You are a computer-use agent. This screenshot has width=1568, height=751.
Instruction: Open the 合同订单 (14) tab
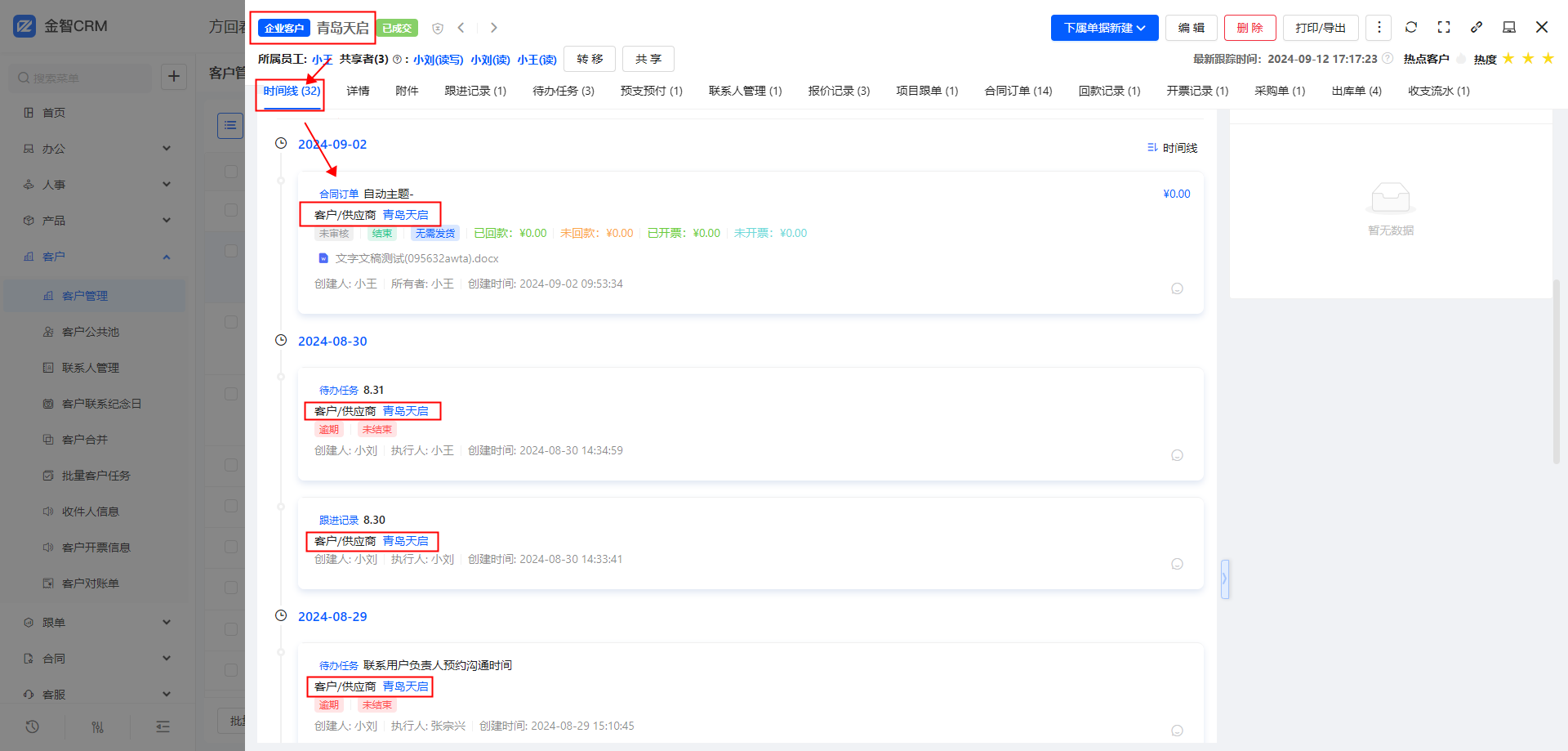[1018, 91]
